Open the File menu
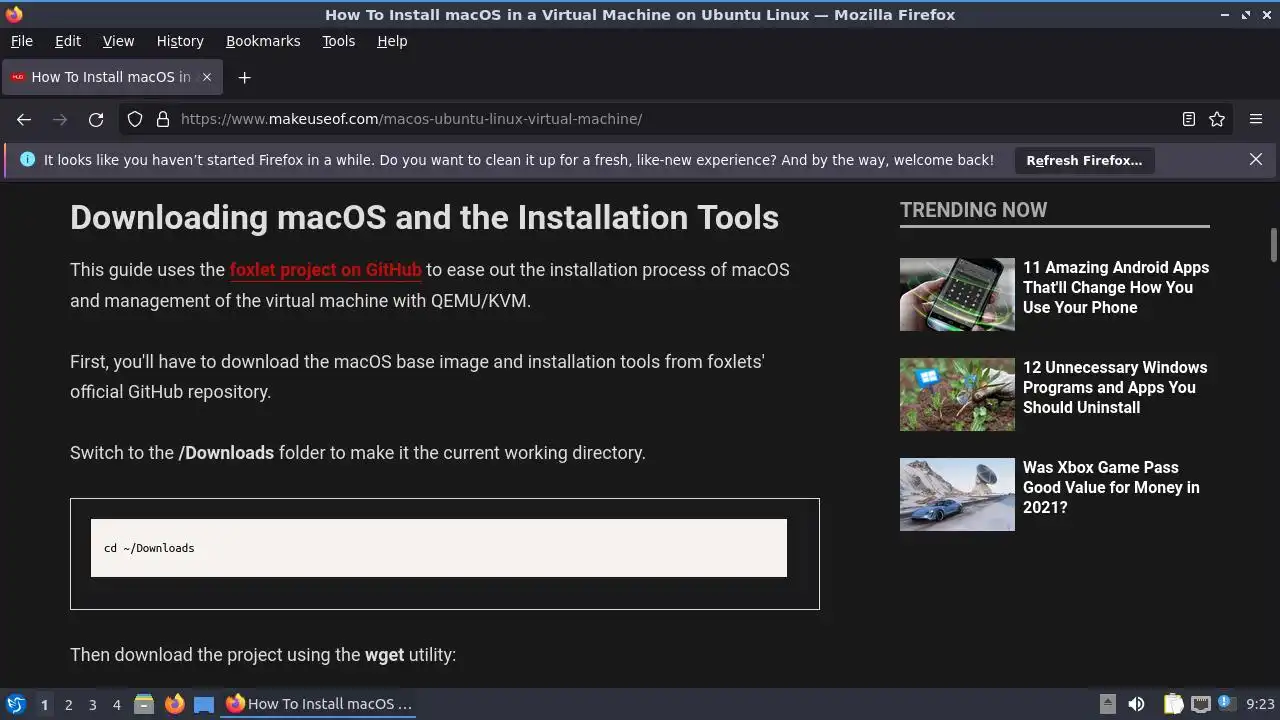This screenshot has height=720, width=1280. coord(22,41)
